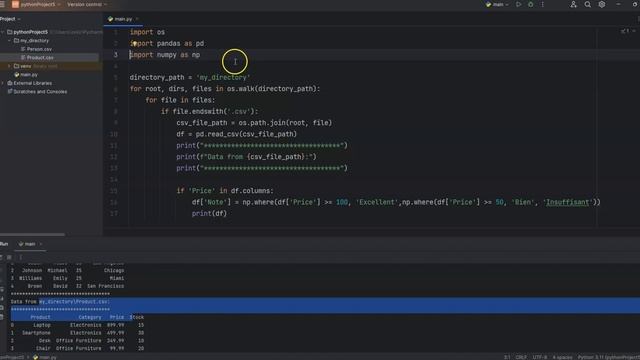Open the Project view dropdown

click(10, 19)
